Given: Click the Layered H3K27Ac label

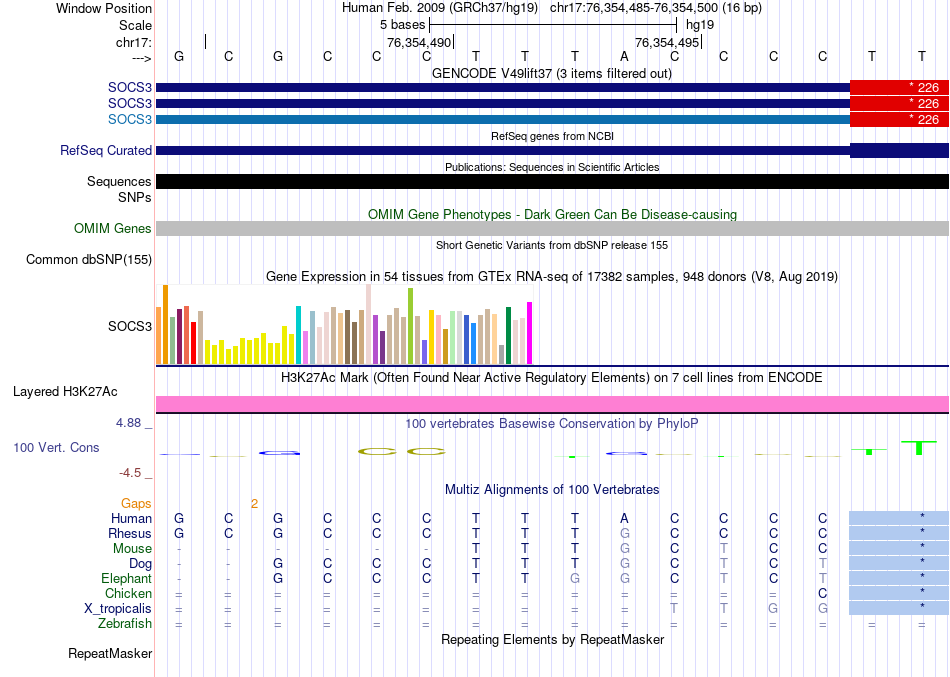Looking at the screenshot, I should 65,392.
